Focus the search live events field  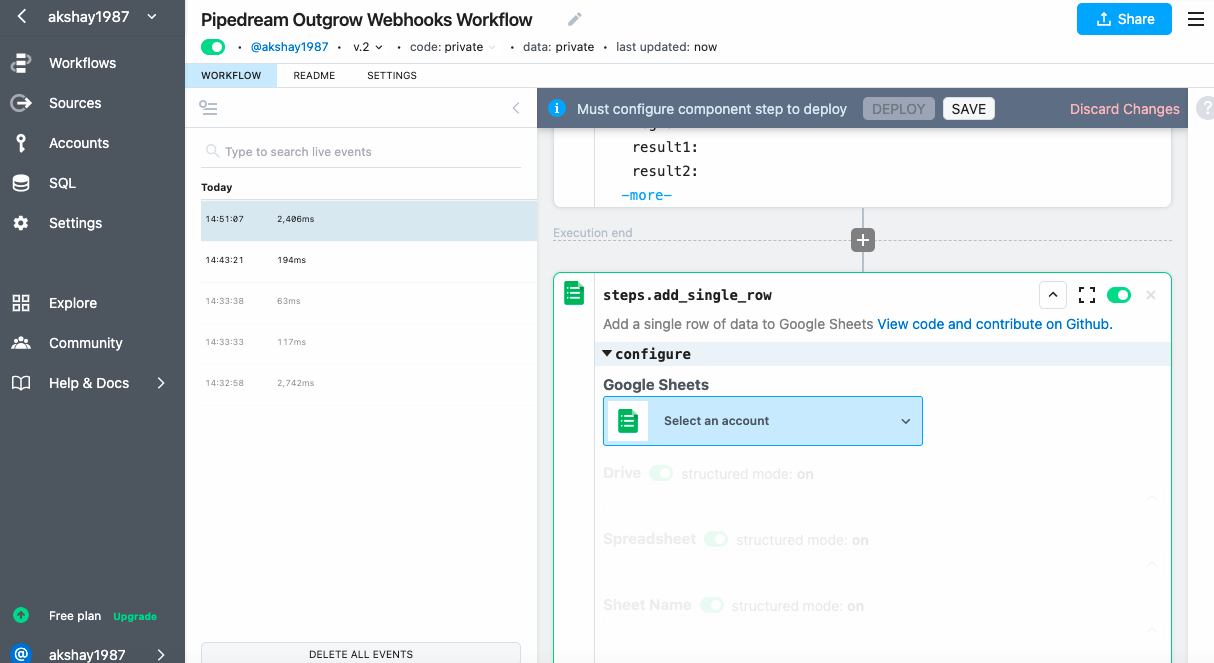point(361,152)
